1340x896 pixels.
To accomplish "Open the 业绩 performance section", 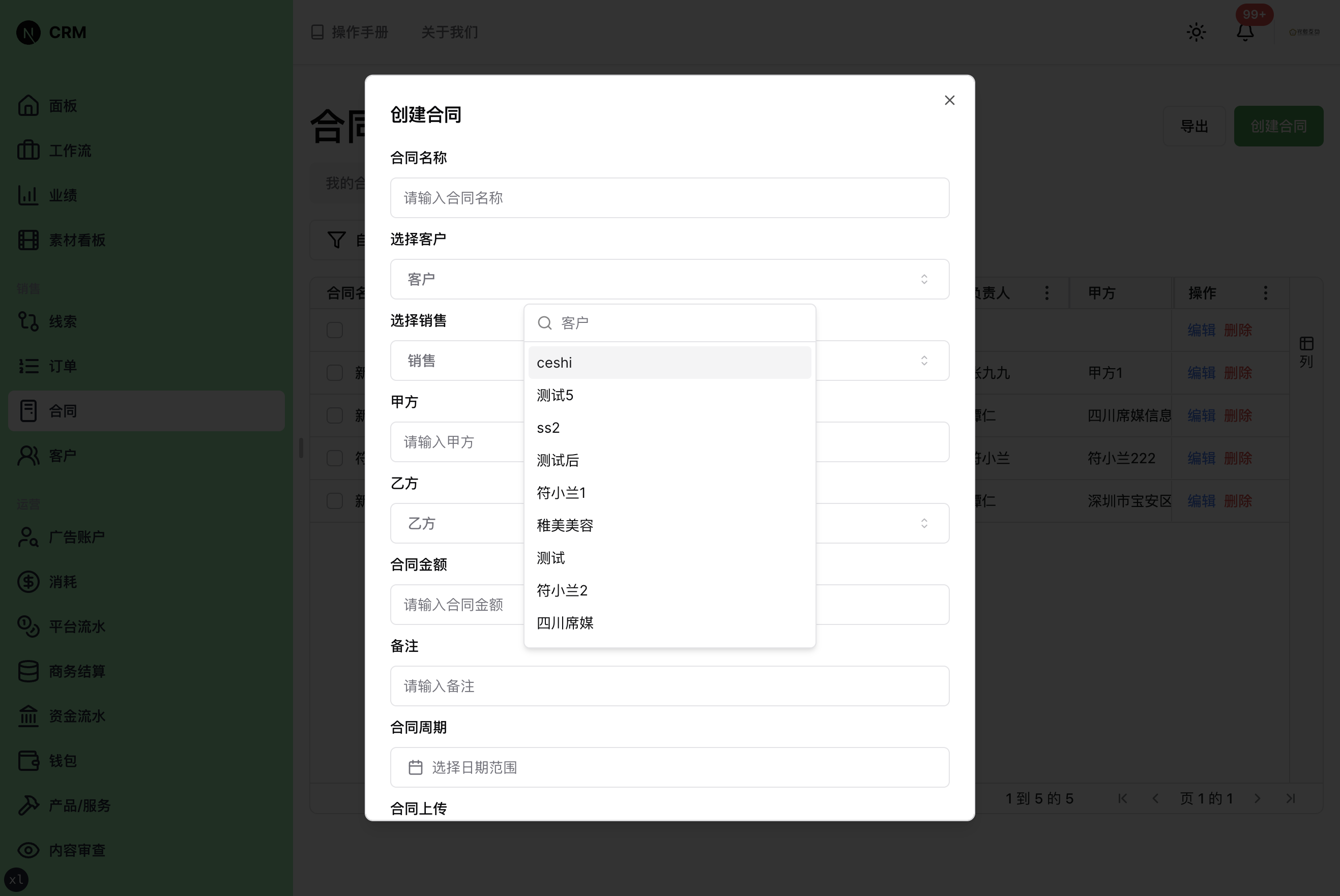I will pos(63,195).
